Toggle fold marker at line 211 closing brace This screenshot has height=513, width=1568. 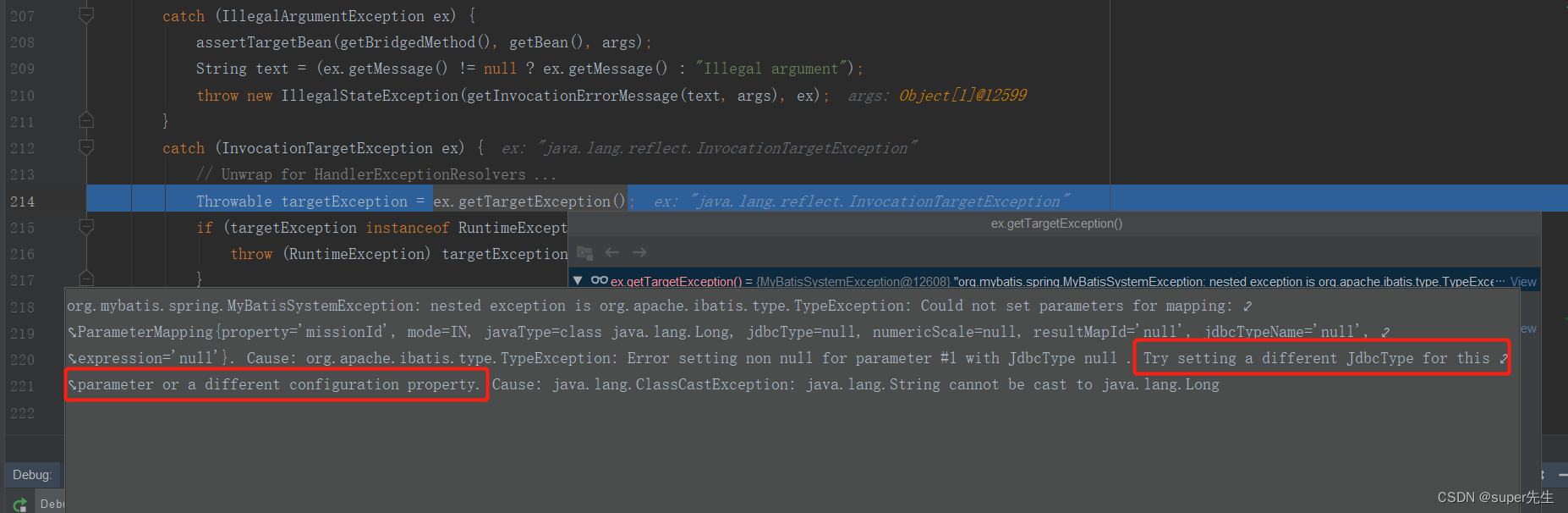point(86,121)
